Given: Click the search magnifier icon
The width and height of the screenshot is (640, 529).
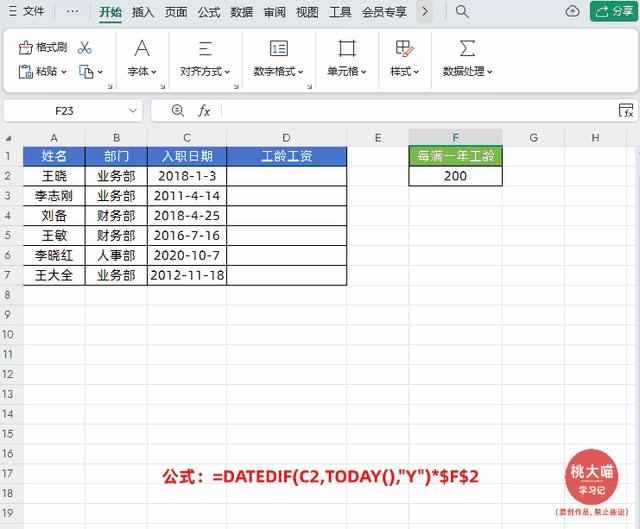Looking at the screenshot, I should (x=462, y=11).
